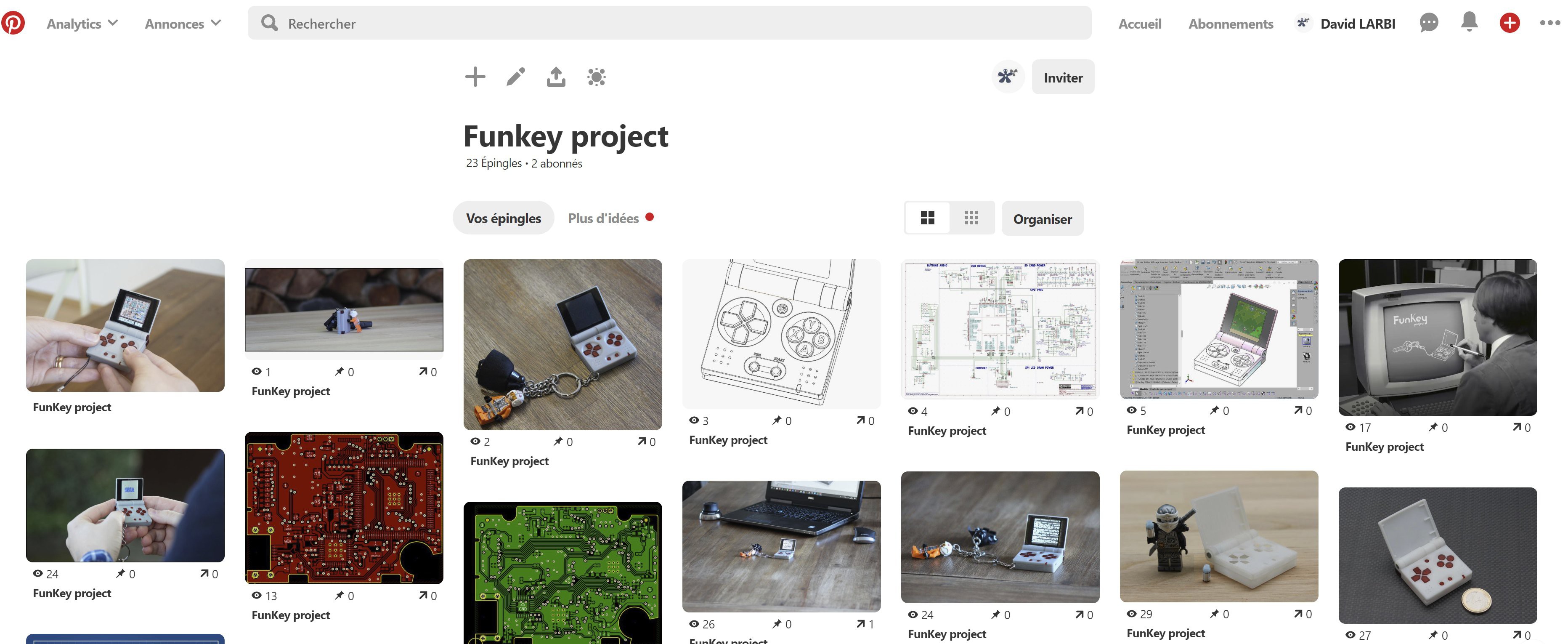This screenshot has width=1568, height=644.
Task: Click the Organiser button
Action: coord(1042,219)
